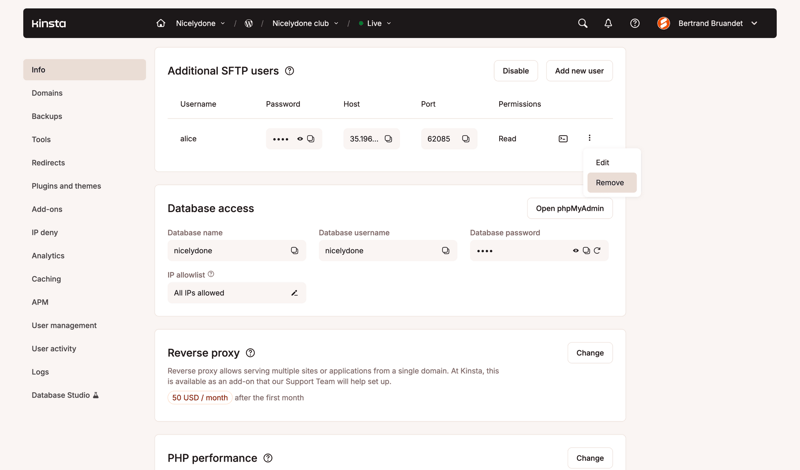Copy the SFTP host address
Image resolution: width=800 pixels, height=470 pixels.
coord(389,139)
